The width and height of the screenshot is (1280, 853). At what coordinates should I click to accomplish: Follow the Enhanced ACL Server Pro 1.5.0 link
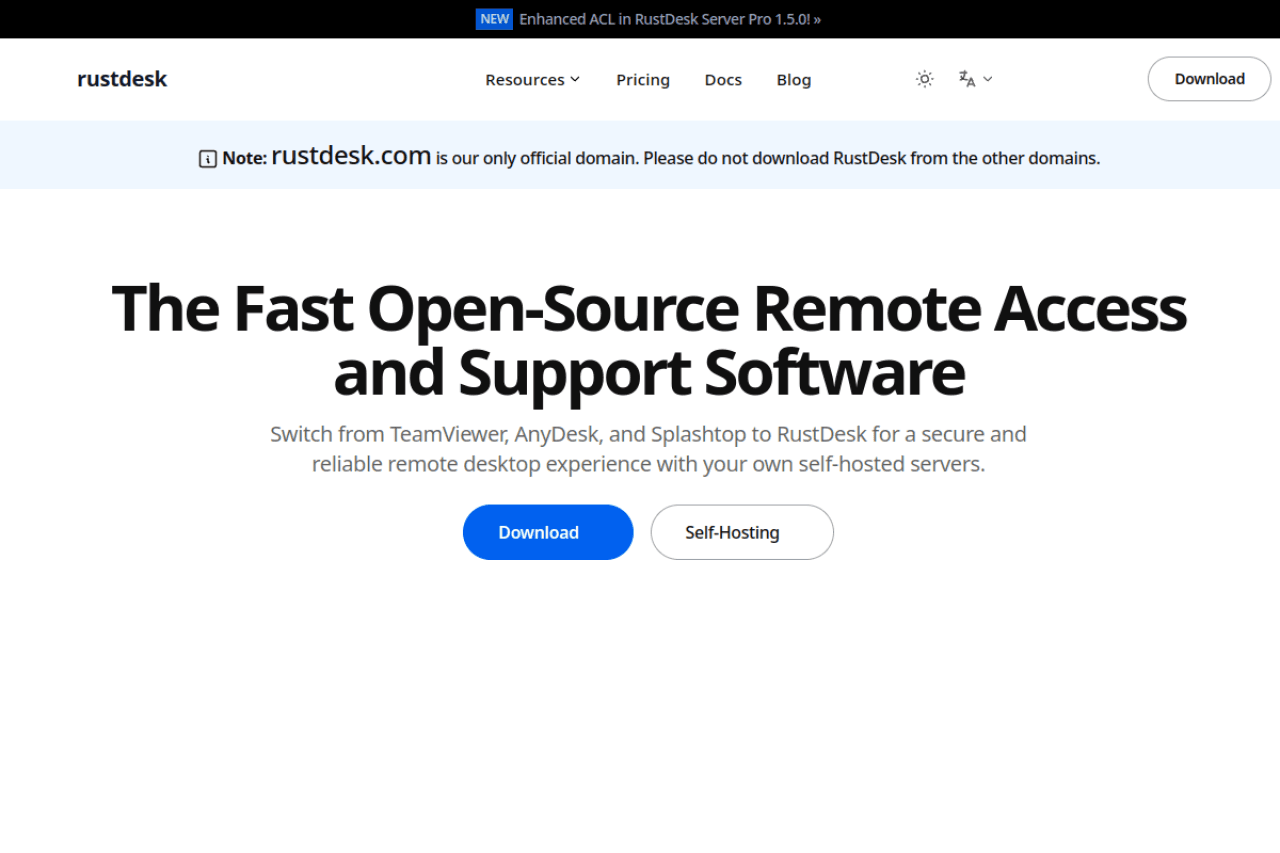point(669,18)
